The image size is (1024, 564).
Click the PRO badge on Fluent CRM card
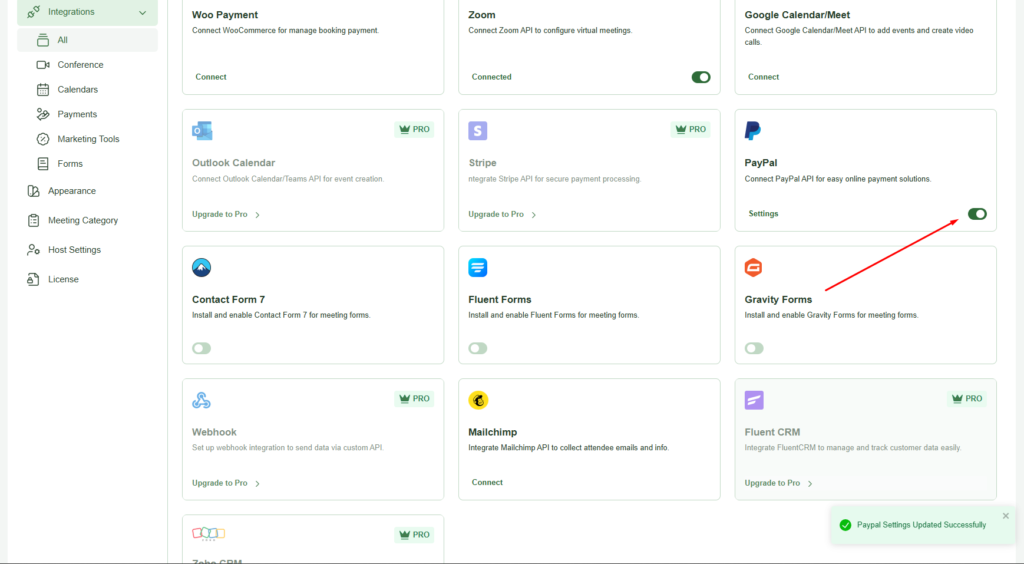[x=967, y=398]
